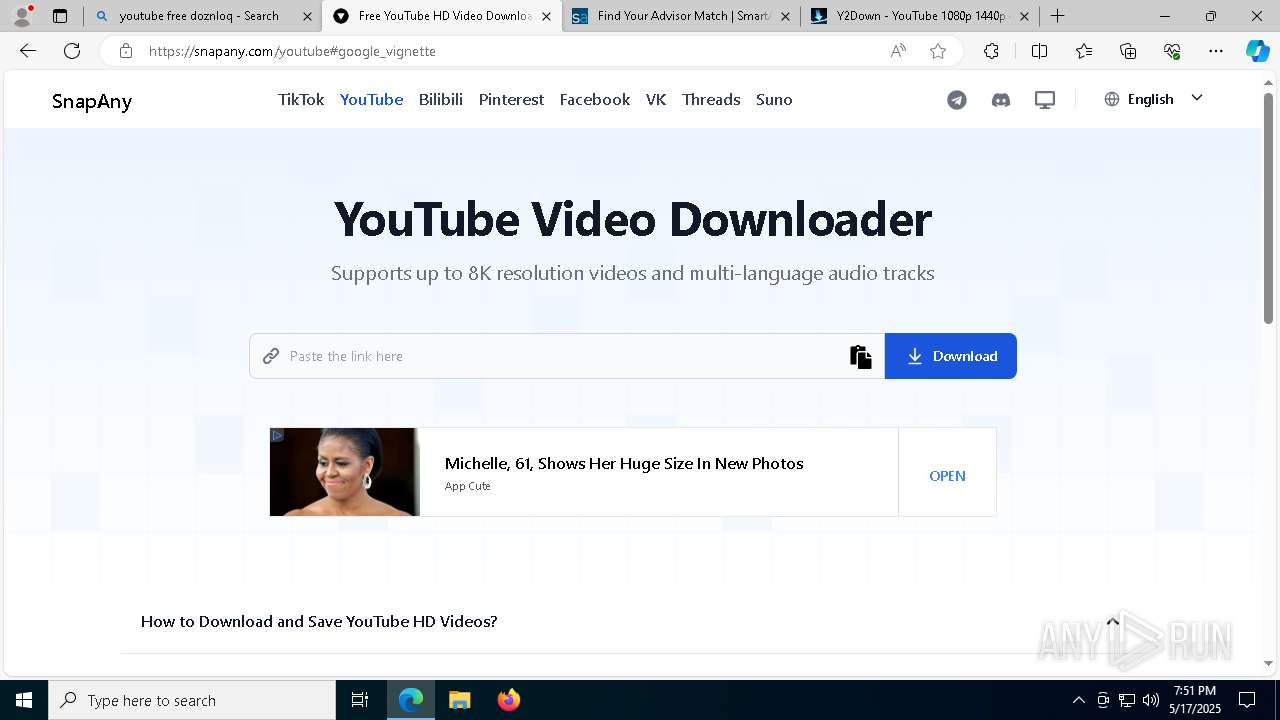The image size is (1280, 720).
Task: Refresh the current page
Action: click(x=72, y=51)
